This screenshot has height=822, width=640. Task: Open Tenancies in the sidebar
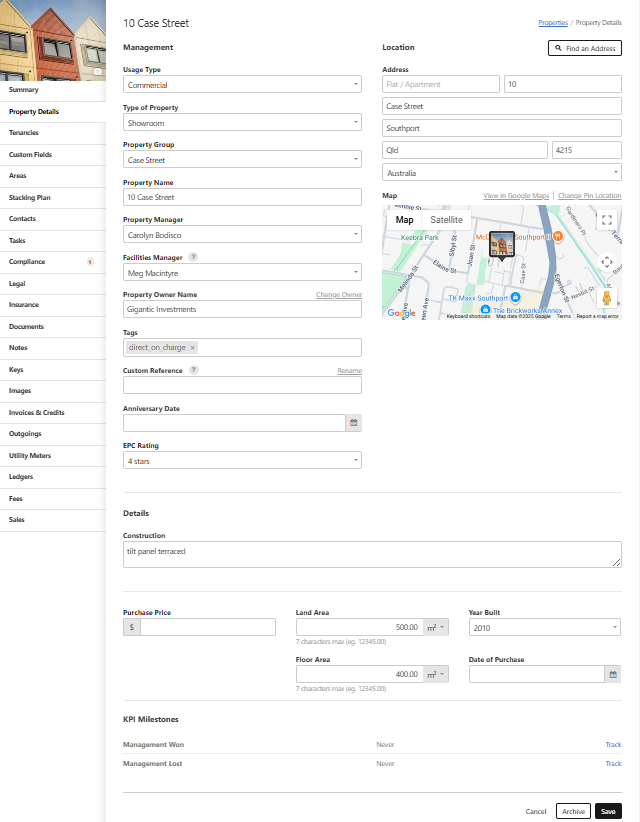(x=24, y=133)
